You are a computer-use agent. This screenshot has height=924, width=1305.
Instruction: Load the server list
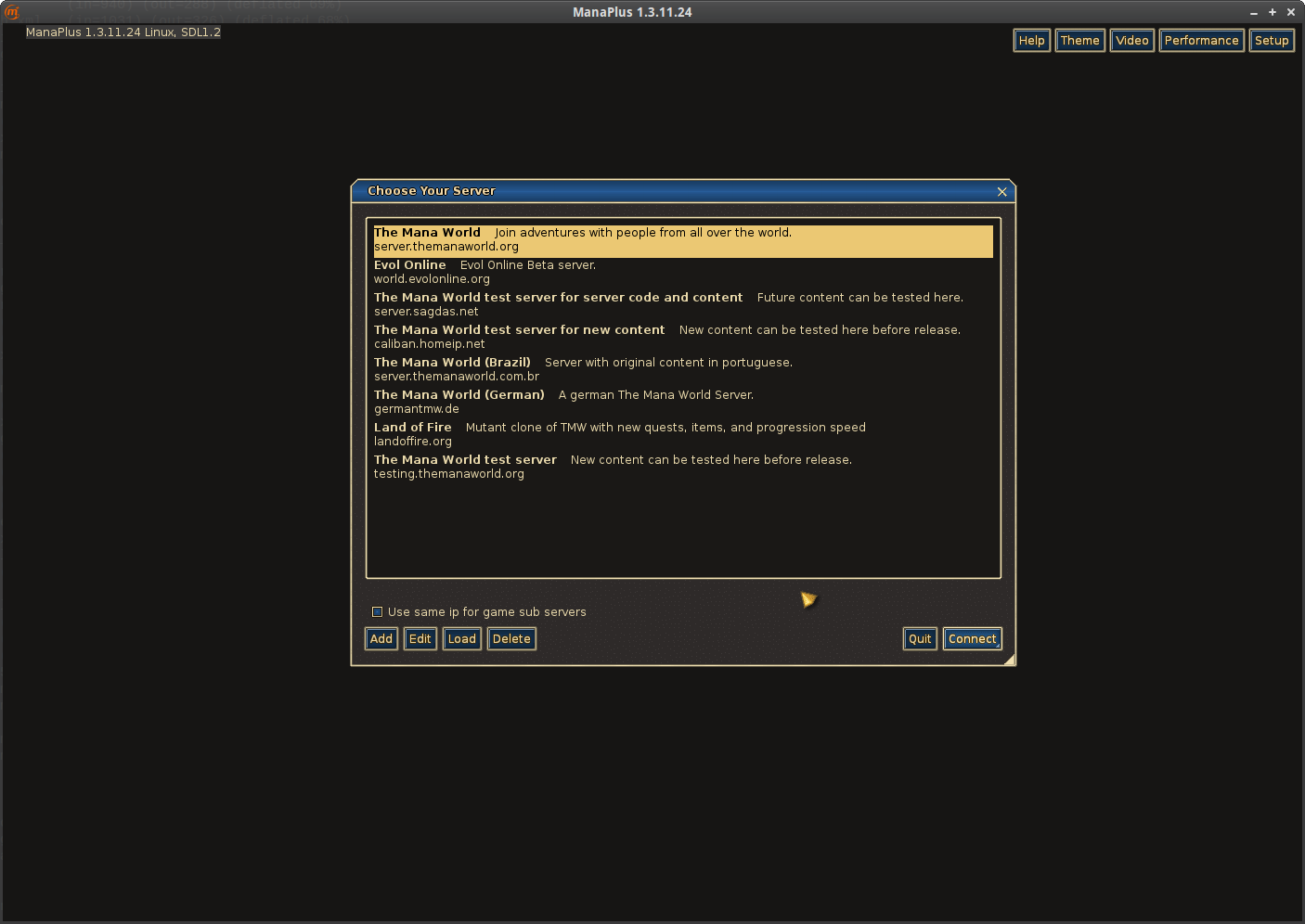pos(462,639)
